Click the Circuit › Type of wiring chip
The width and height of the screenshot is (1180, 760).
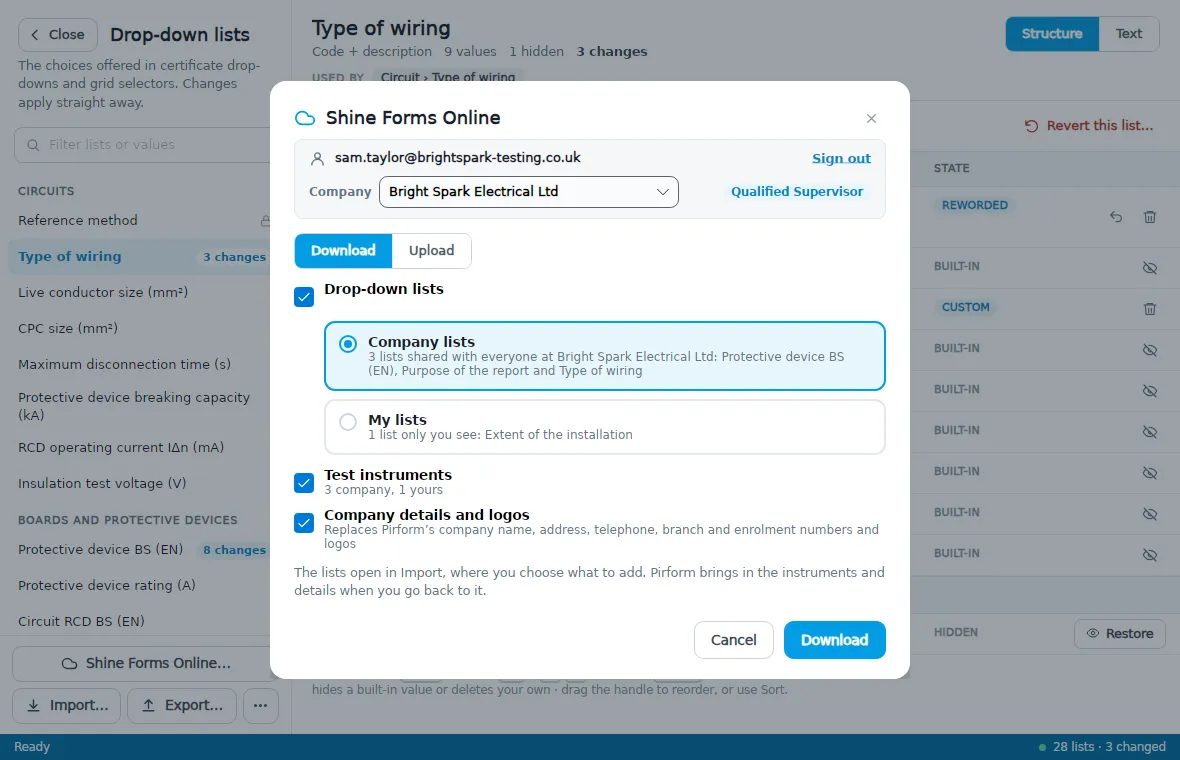point(448,77)
